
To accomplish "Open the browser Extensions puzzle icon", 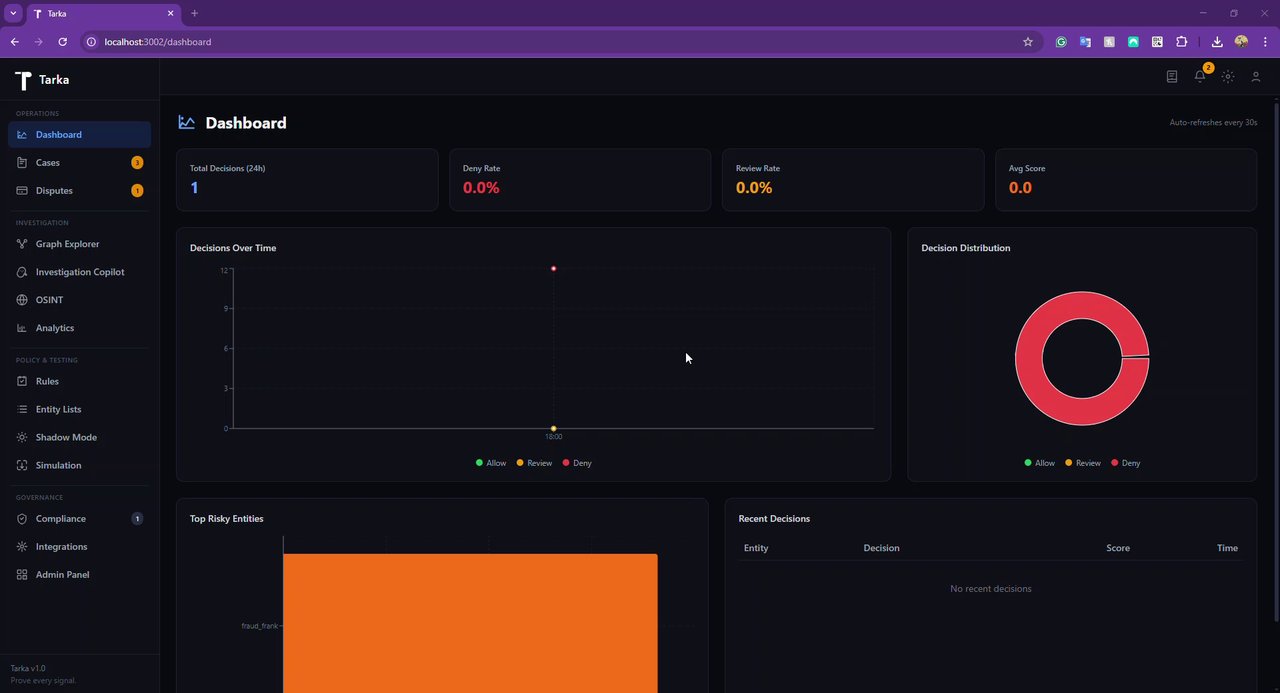I will click(x=1181, y=42).
